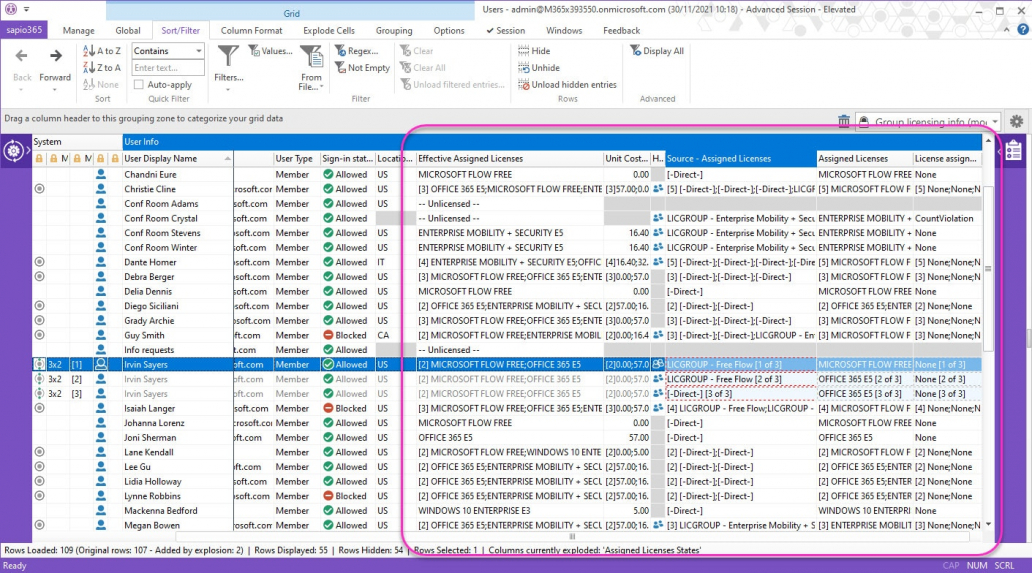This screenshot has height=573, width=1032.
Task: Click the Unit Cost column header
Action: pos(627,159)
